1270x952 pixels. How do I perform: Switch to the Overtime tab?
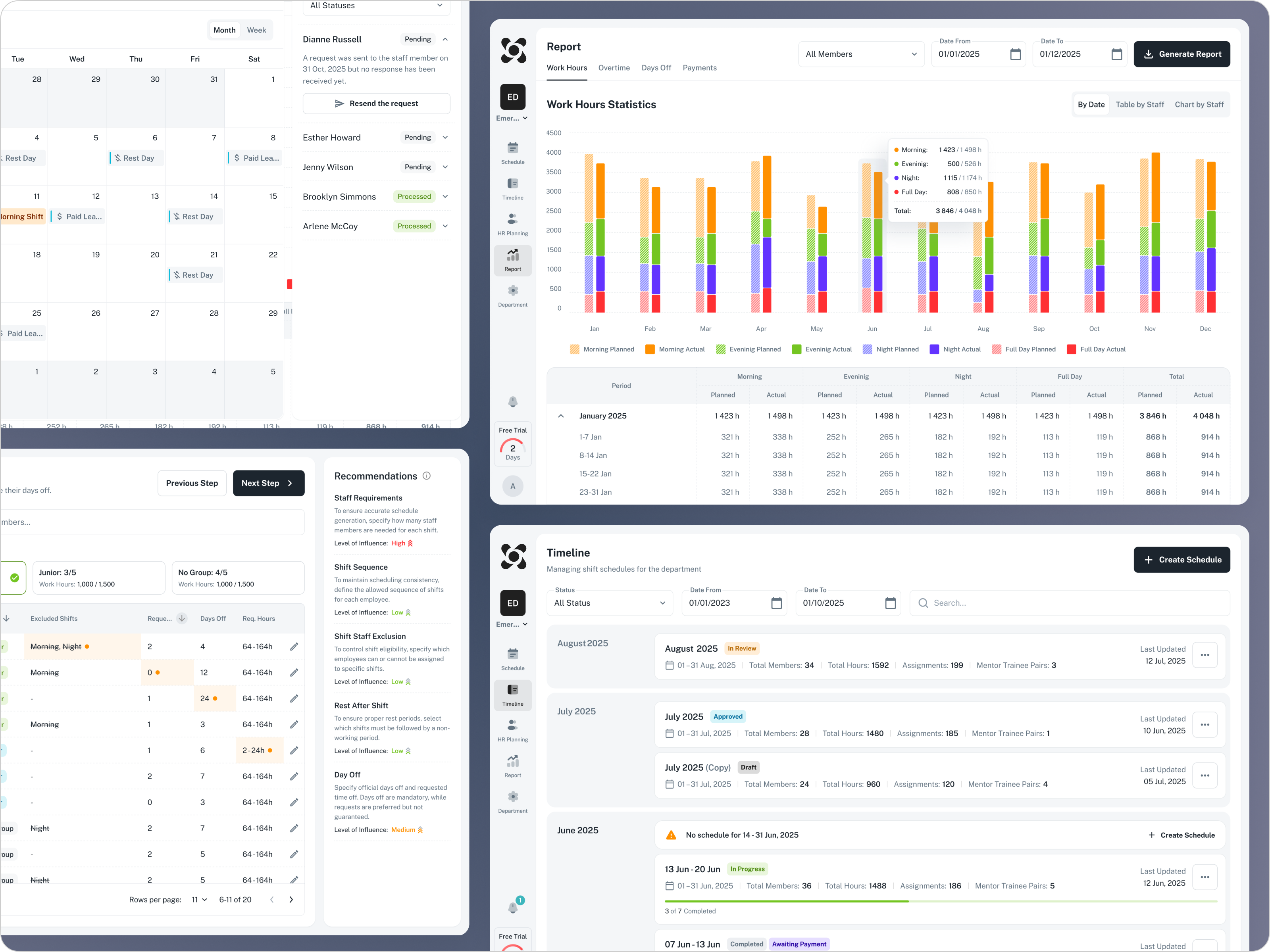tap(614, 68)
